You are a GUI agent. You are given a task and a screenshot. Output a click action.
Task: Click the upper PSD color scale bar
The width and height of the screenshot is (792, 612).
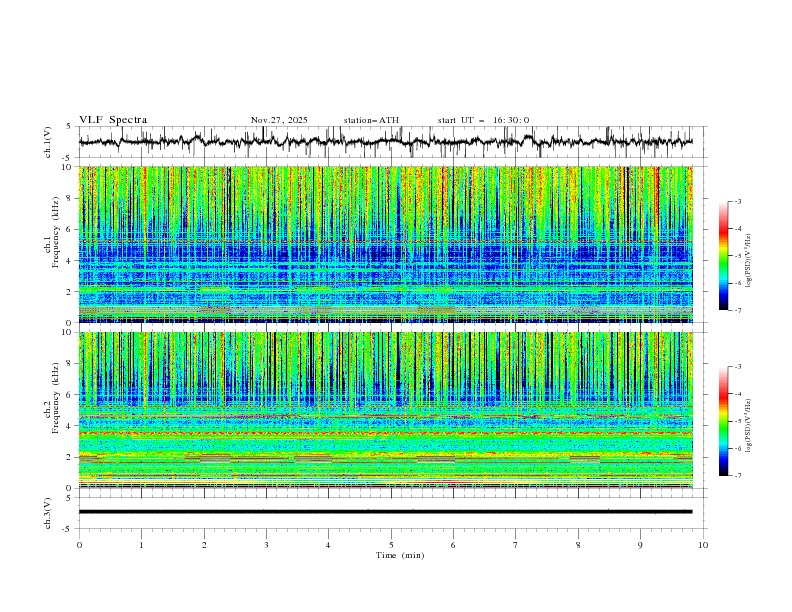click(724, 256)
